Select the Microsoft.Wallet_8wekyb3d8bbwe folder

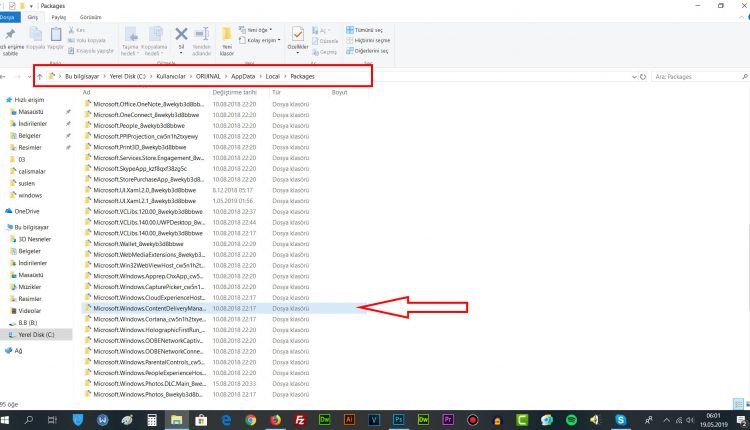pyautogui.click(x=138, y=244)
